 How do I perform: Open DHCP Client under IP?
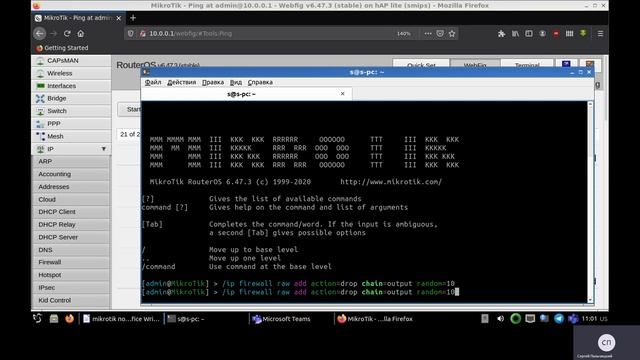click(x=71, y=212)
